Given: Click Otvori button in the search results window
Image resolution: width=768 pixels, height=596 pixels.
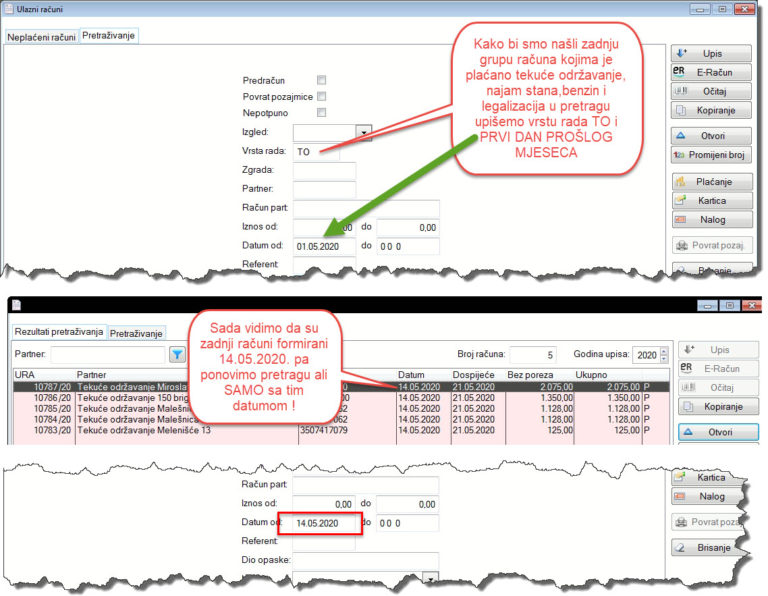Looking at the screenshot, I should point(718,432).
